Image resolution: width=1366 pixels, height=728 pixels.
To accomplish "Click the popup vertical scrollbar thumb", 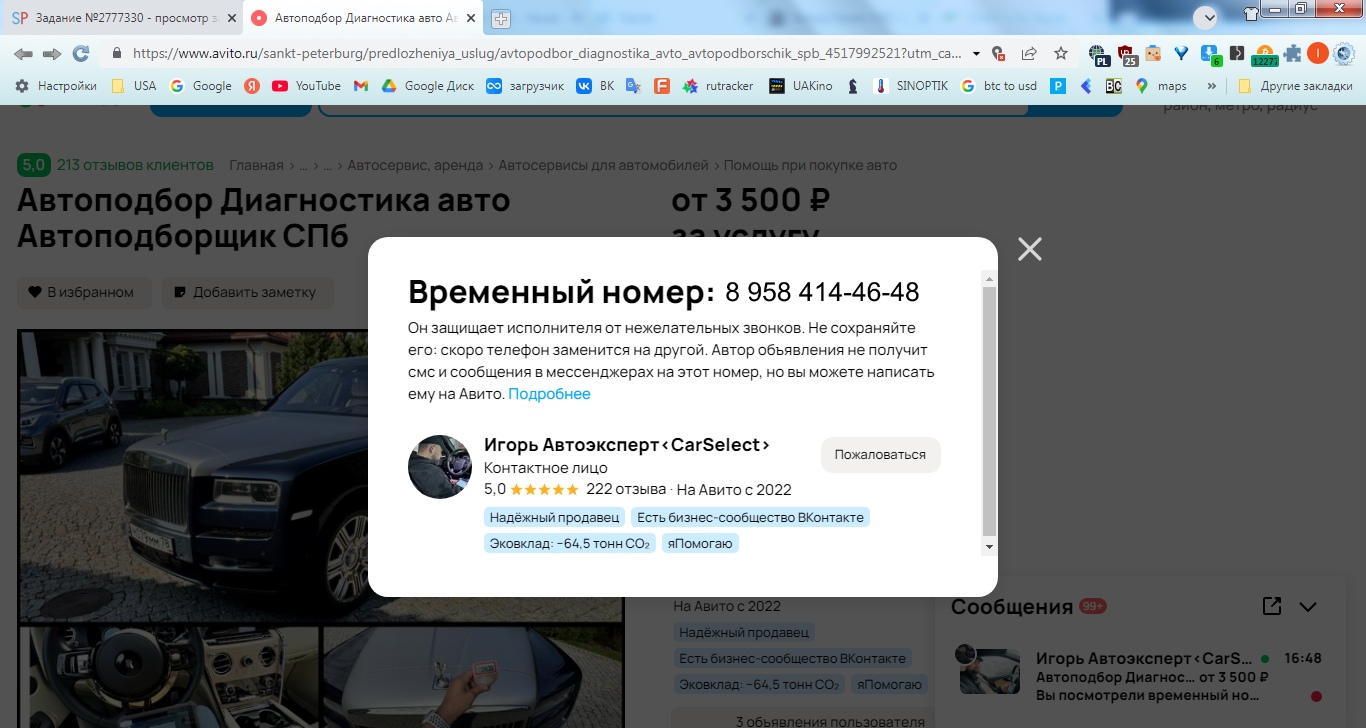I will tap(989, 411).
